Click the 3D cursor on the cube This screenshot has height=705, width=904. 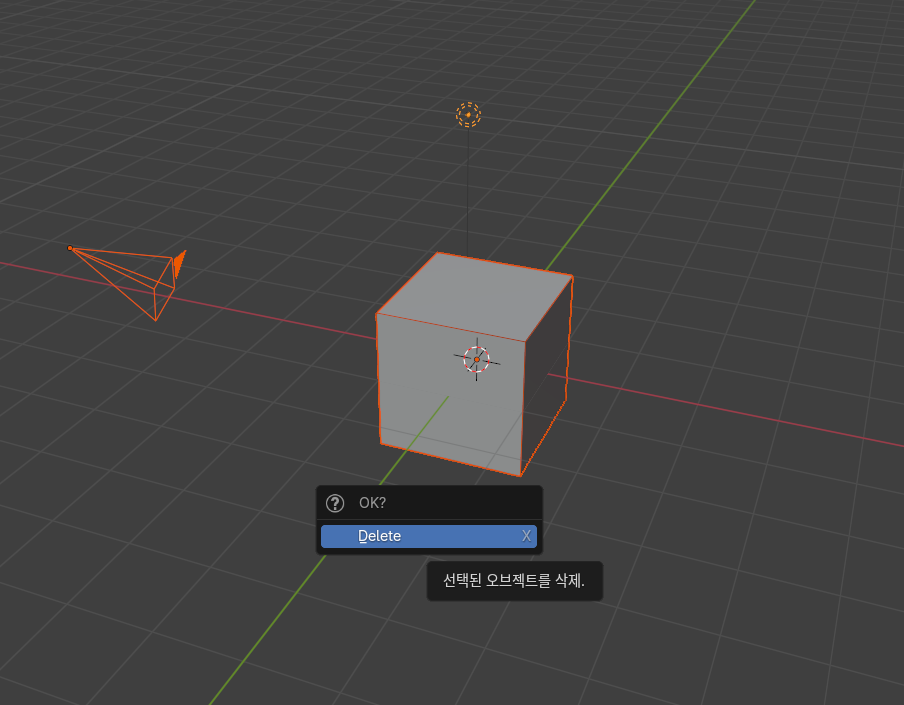point(477,360)
